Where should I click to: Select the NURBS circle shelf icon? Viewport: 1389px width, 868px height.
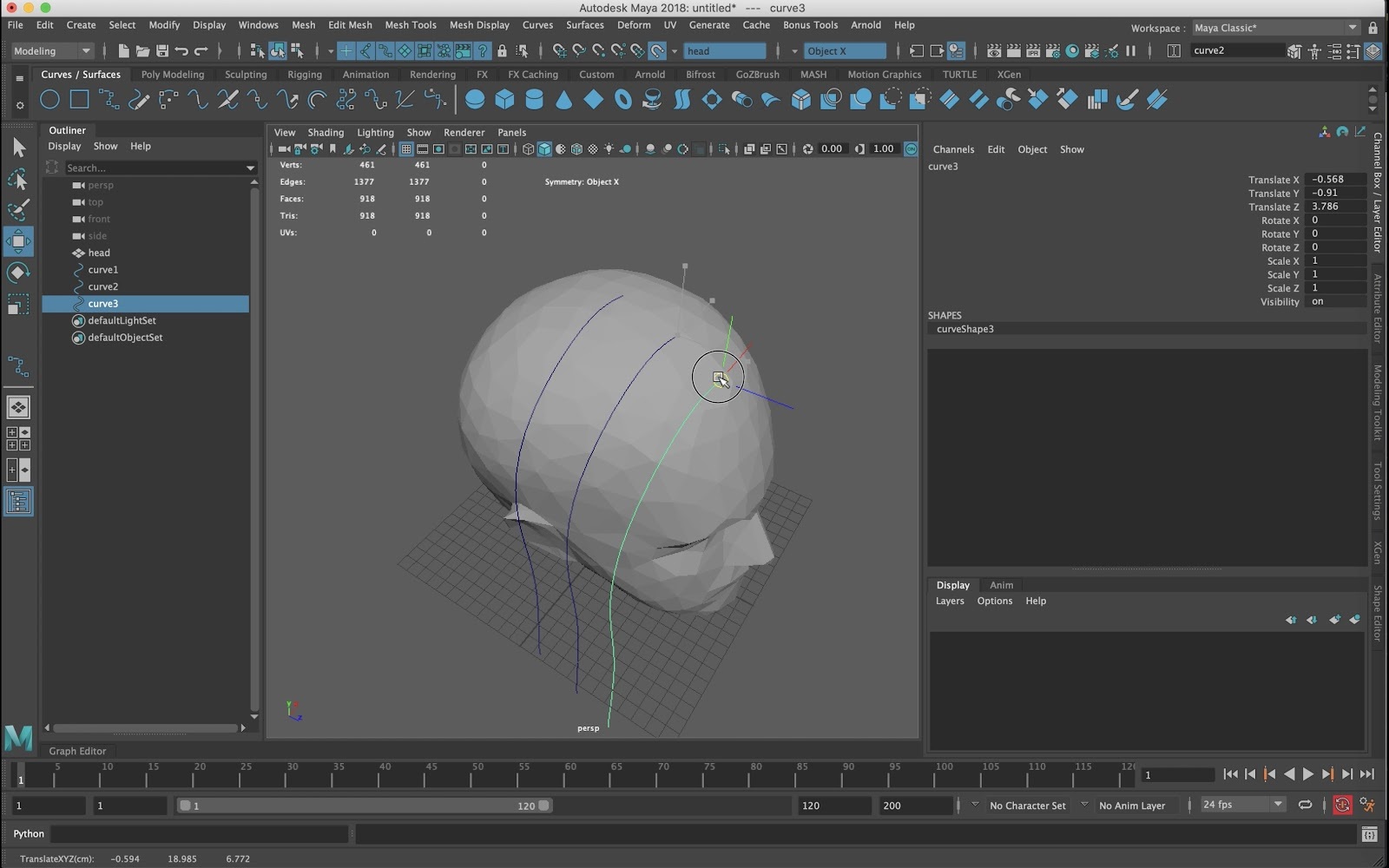(49, 100)
